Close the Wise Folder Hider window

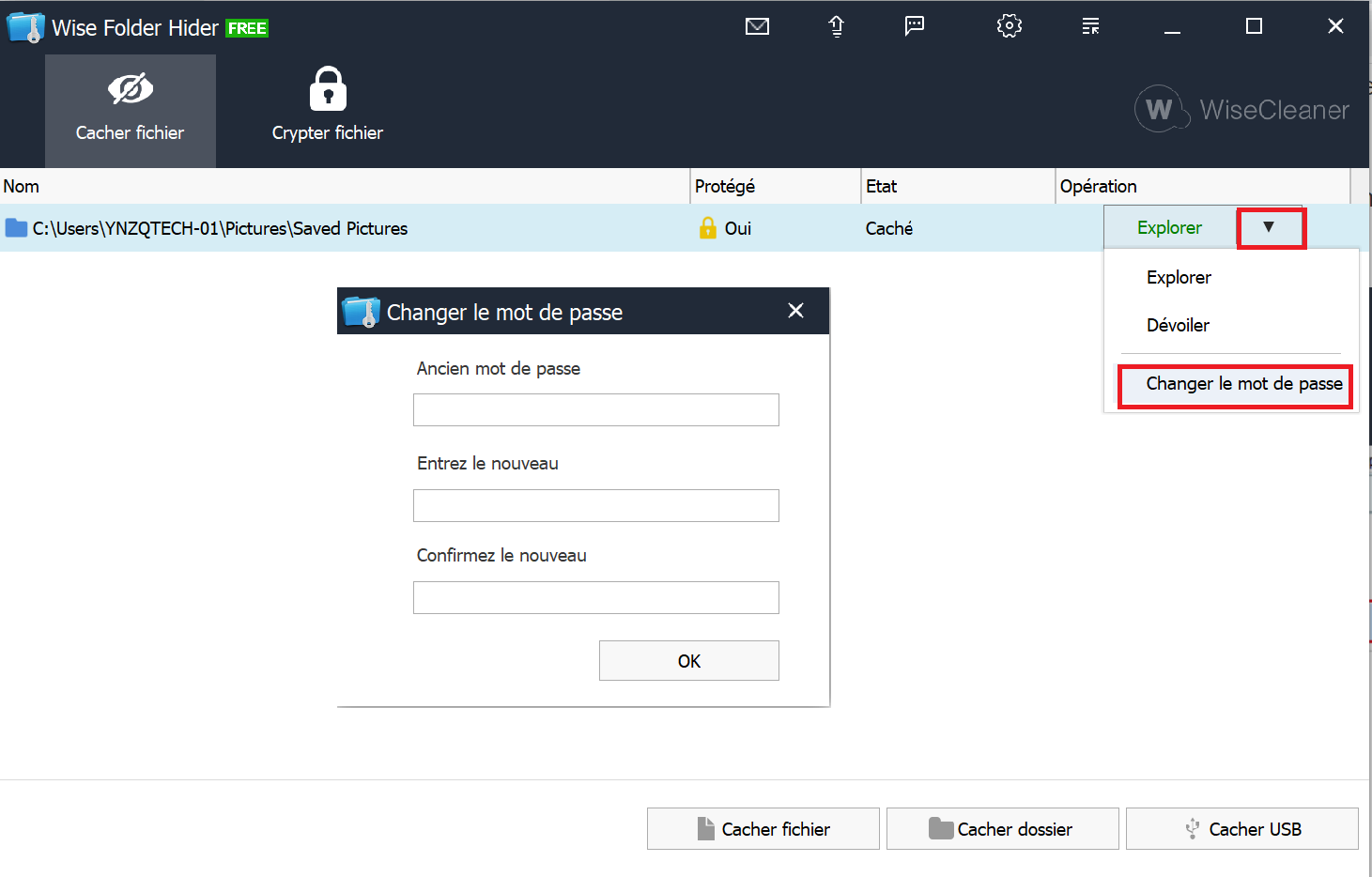[1335, 26]
